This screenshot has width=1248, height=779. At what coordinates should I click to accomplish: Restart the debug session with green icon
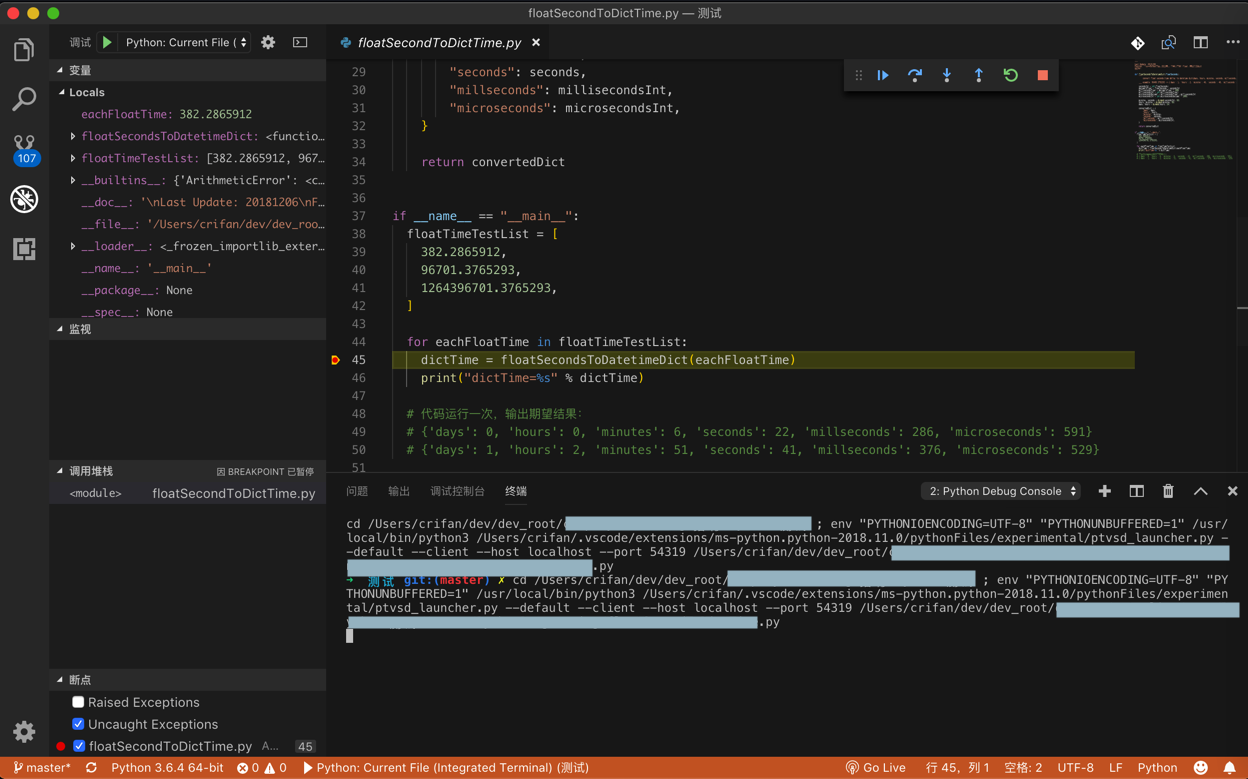click(1010, 75)
